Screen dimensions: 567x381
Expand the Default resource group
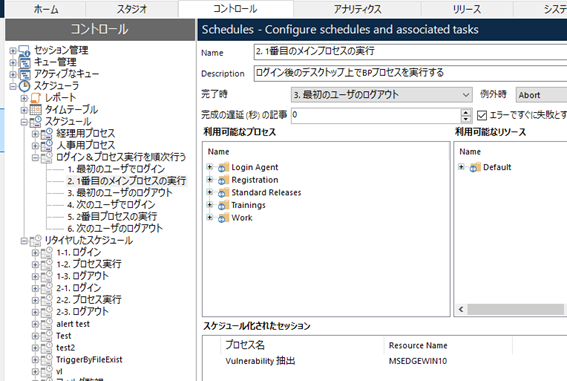tap(461, 167)
